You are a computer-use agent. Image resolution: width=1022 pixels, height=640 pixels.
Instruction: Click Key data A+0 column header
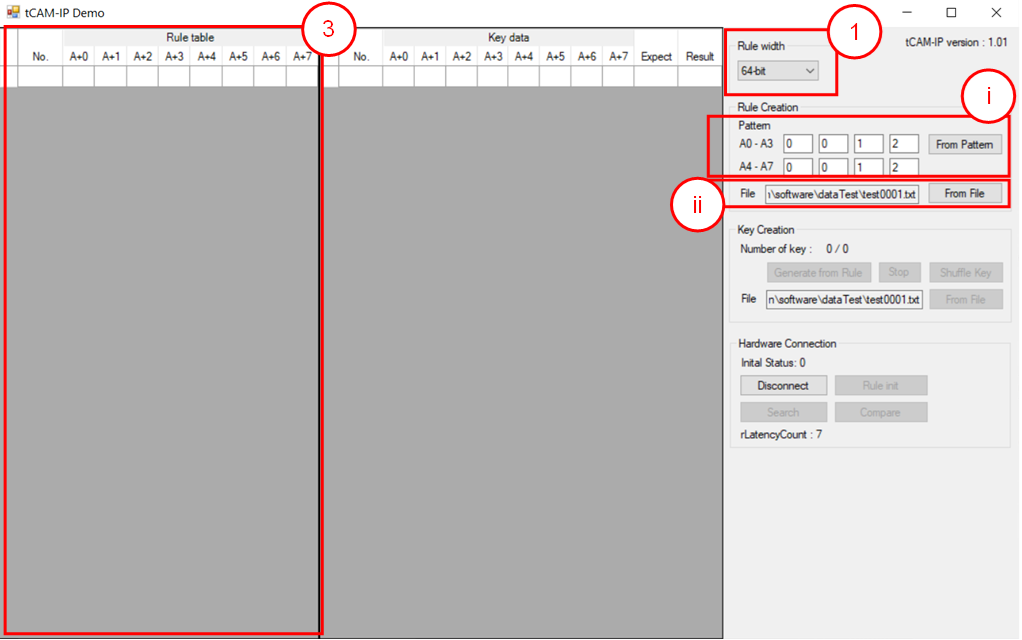click(x=399, y=57)
